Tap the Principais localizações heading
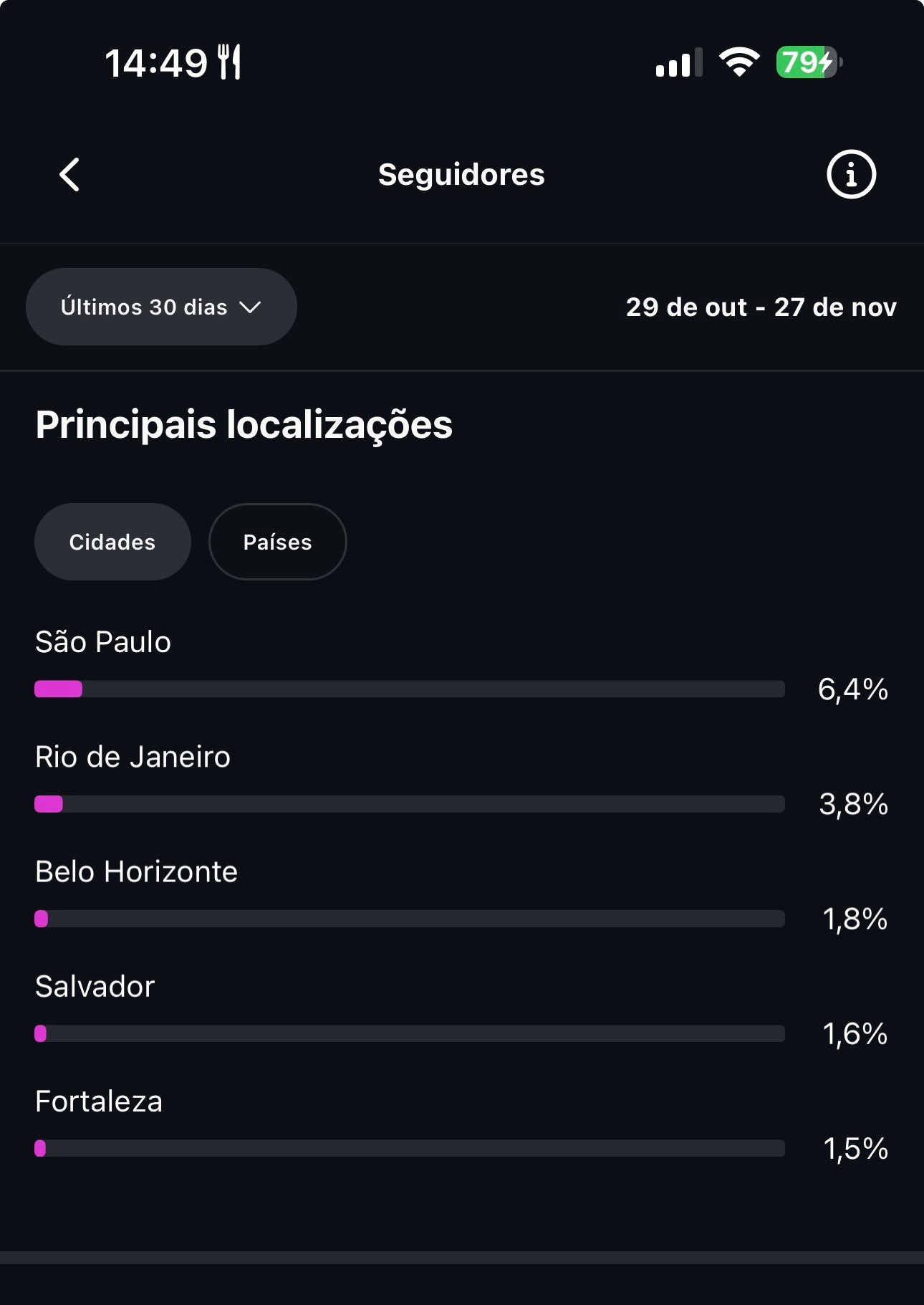Screen dimensions: 924x1305 pyautogui.click(x=244, y=424)
